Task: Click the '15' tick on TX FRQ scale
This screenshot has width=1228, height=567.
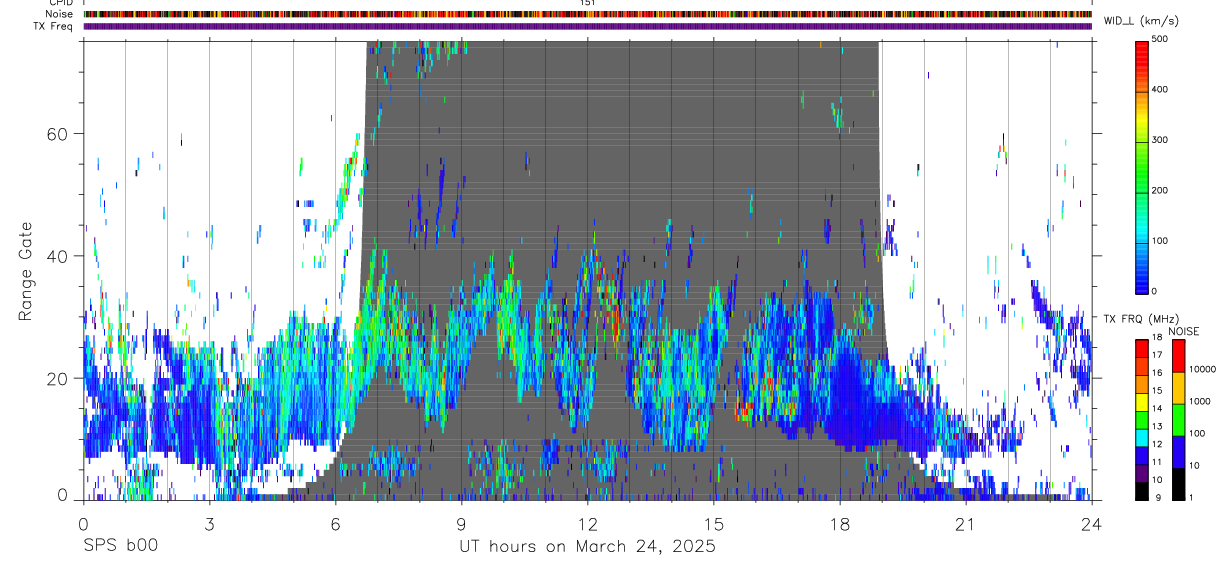Action: pyautogui.click(x=1157, y=391)
